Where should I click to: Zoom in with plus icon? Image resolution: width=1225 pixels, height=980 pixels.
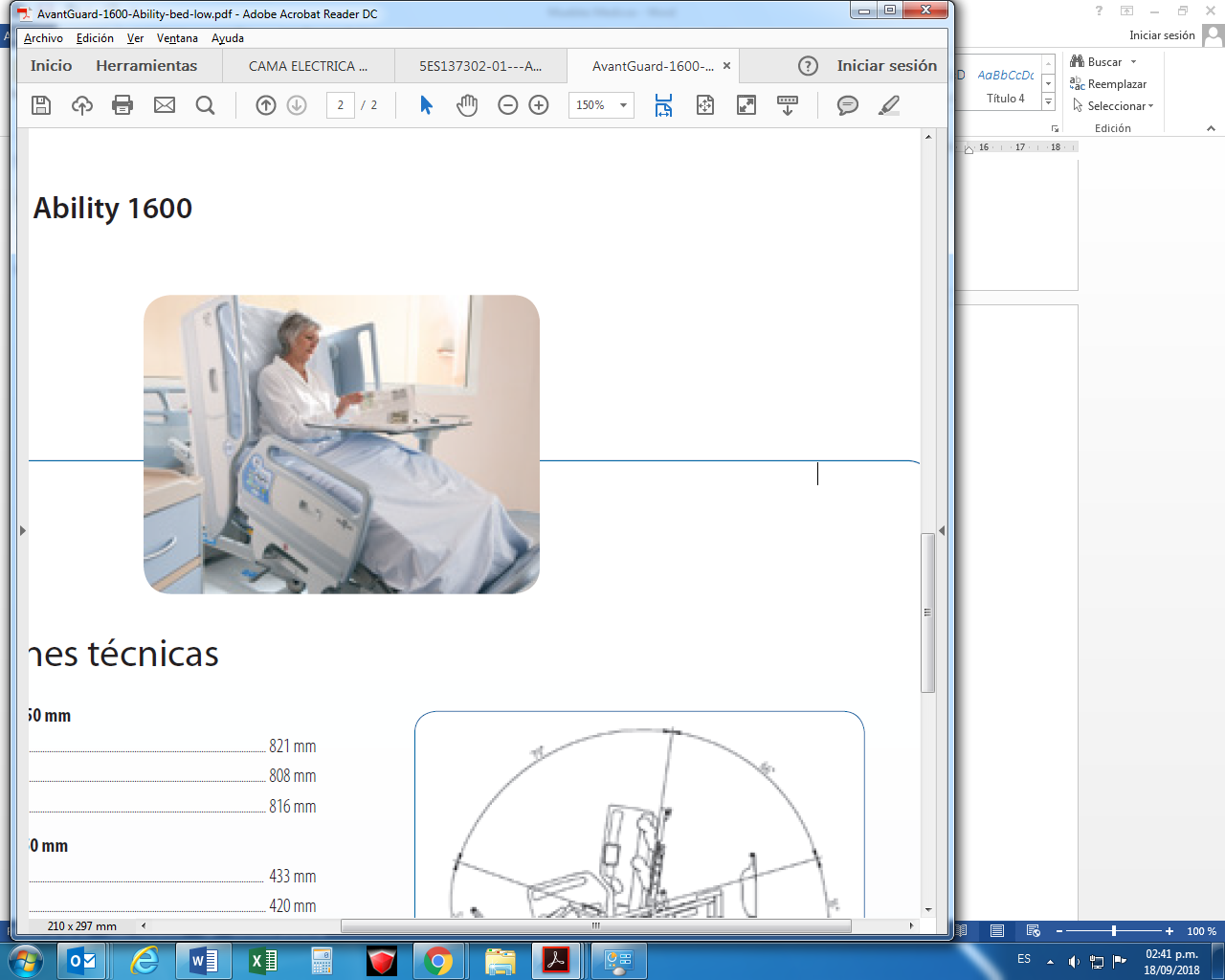tap(539, 105)
